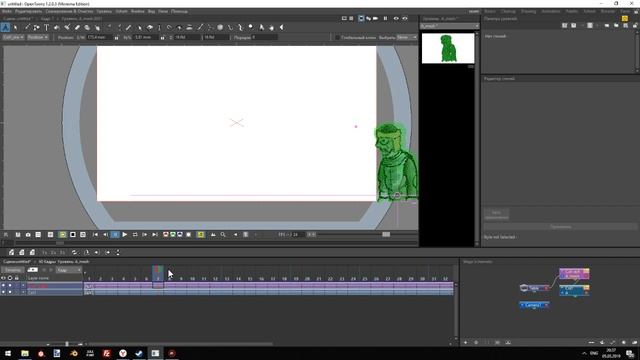
Task: Open the Выбрать dropdown in tool options
Action: click(x=407, y=37)
